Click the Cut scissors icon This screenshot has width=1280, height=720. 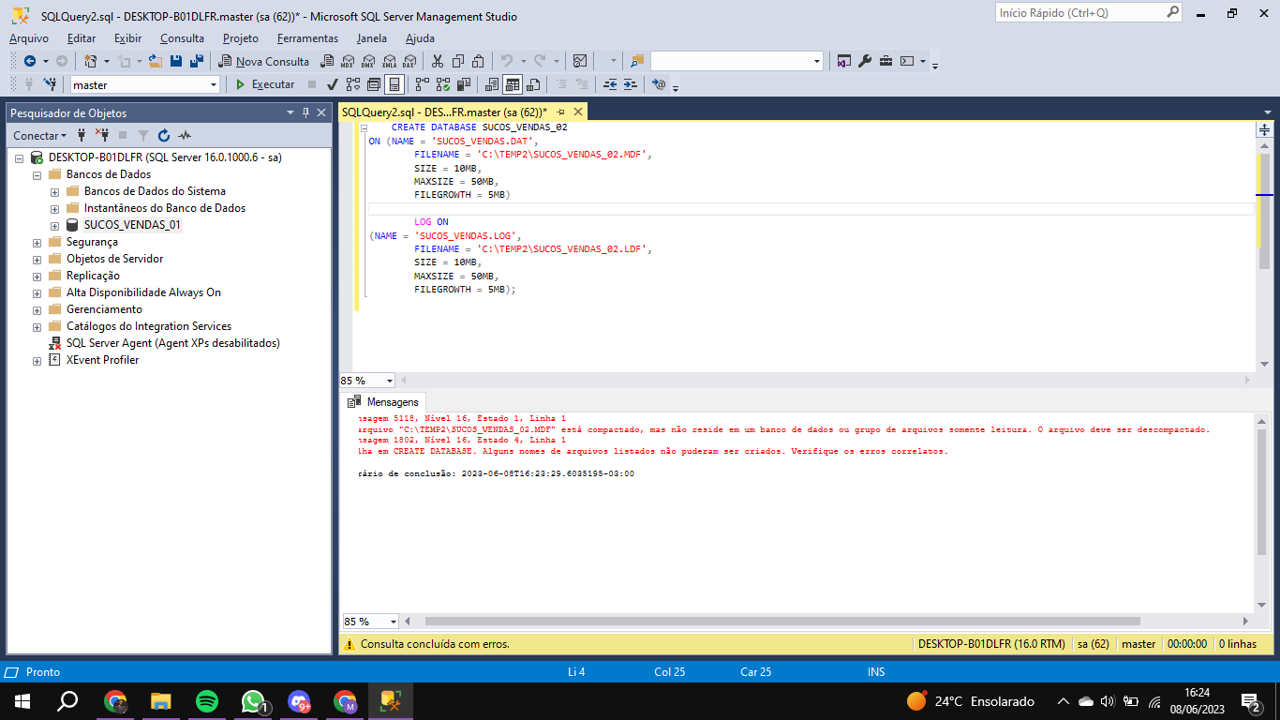[x=437, y=61]
